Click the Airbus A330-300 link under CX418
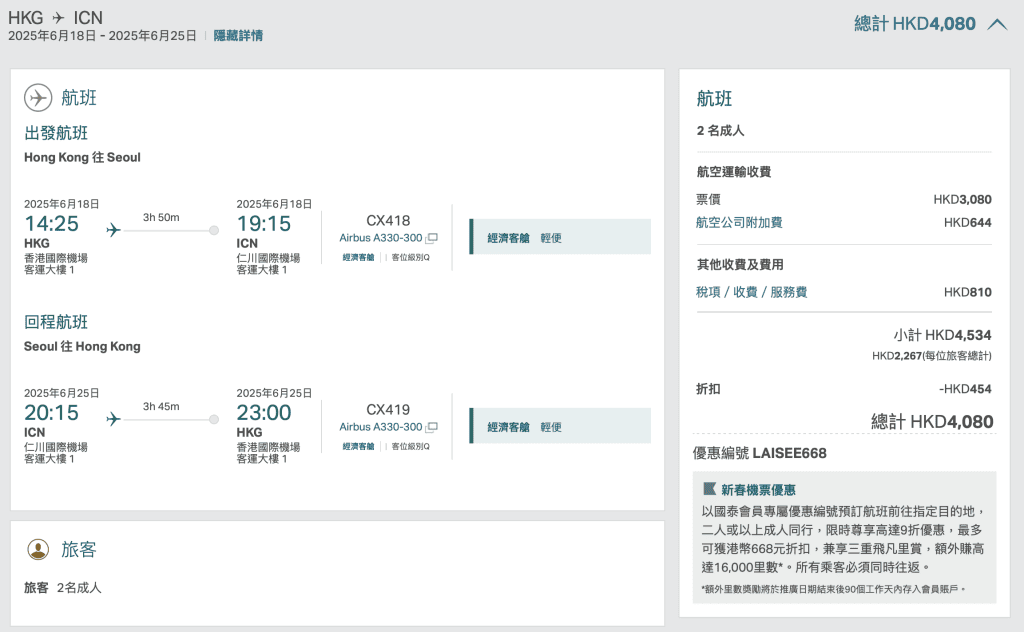This screenshot has width=1024, height=632. pos(380,238)
